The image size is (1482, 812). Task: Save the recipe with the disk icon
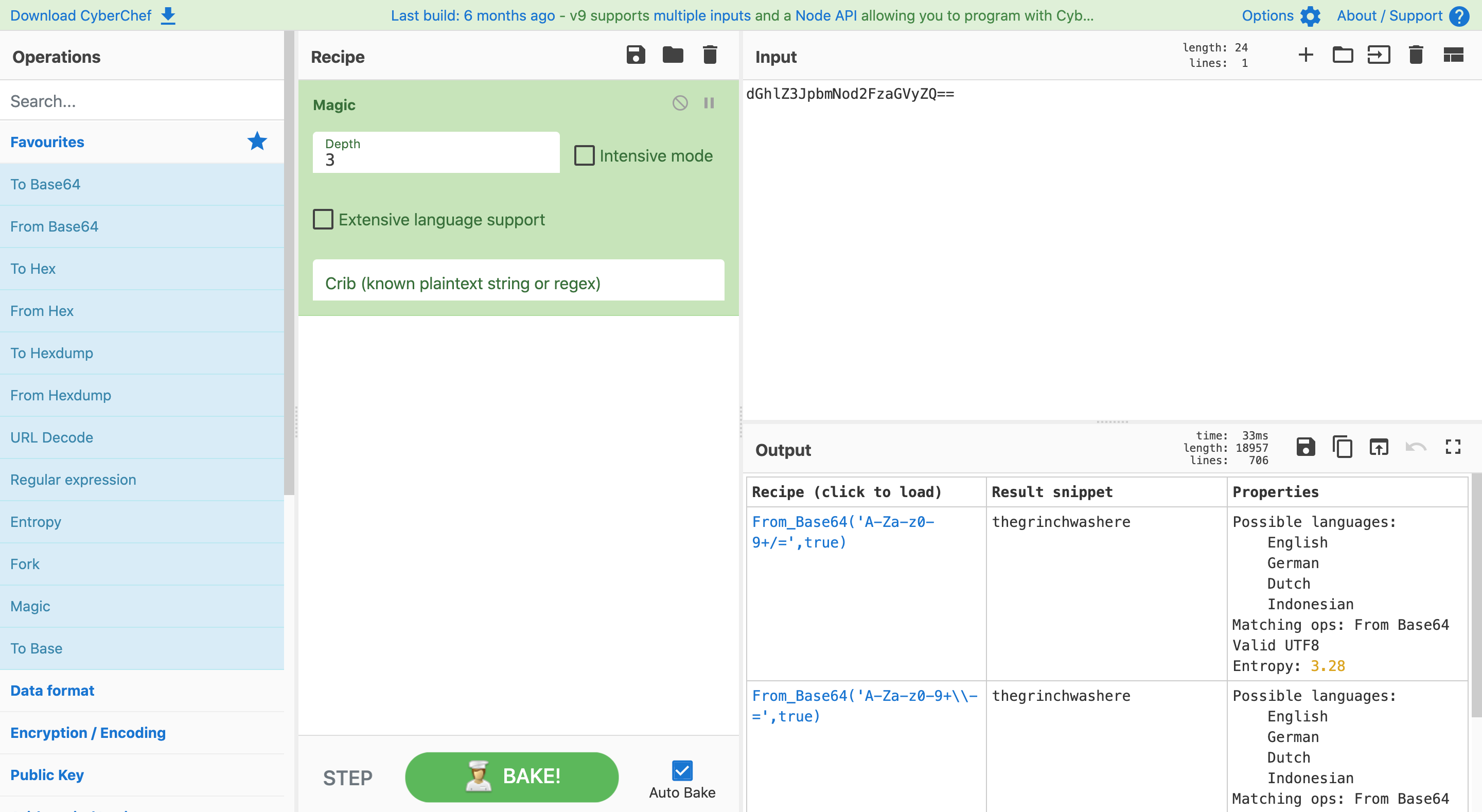(x=635, y=55)
